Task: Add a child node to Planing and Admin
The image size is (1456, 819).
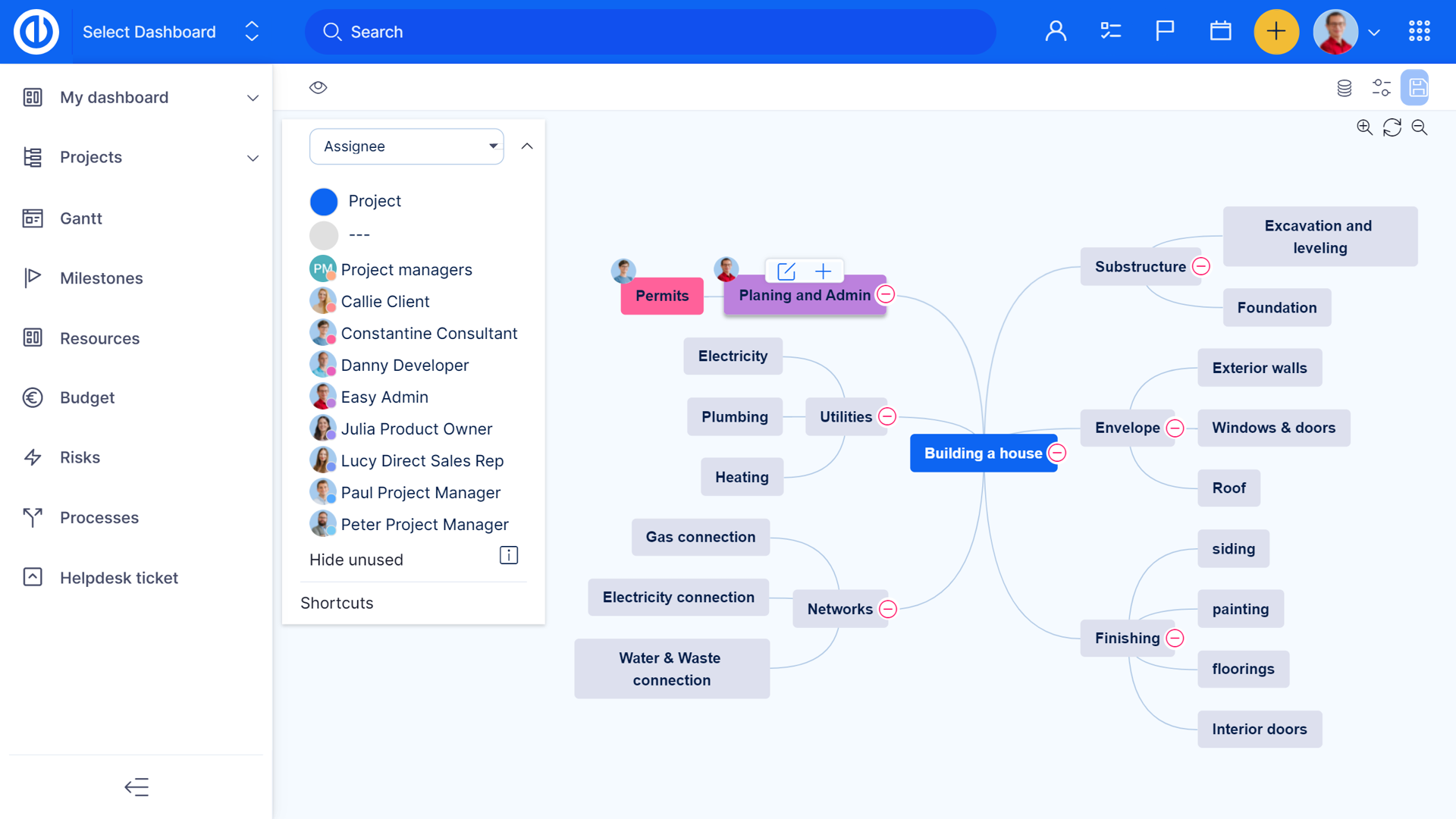Action: click(823, 271)
